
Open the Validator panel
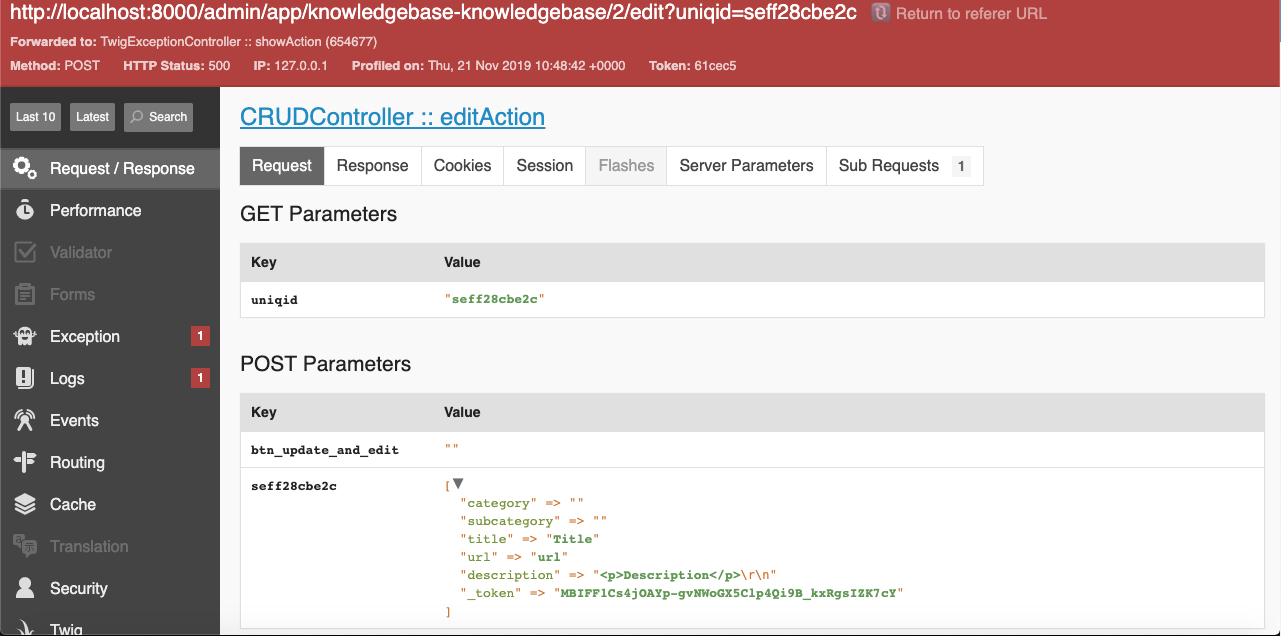tap(110, 252)
